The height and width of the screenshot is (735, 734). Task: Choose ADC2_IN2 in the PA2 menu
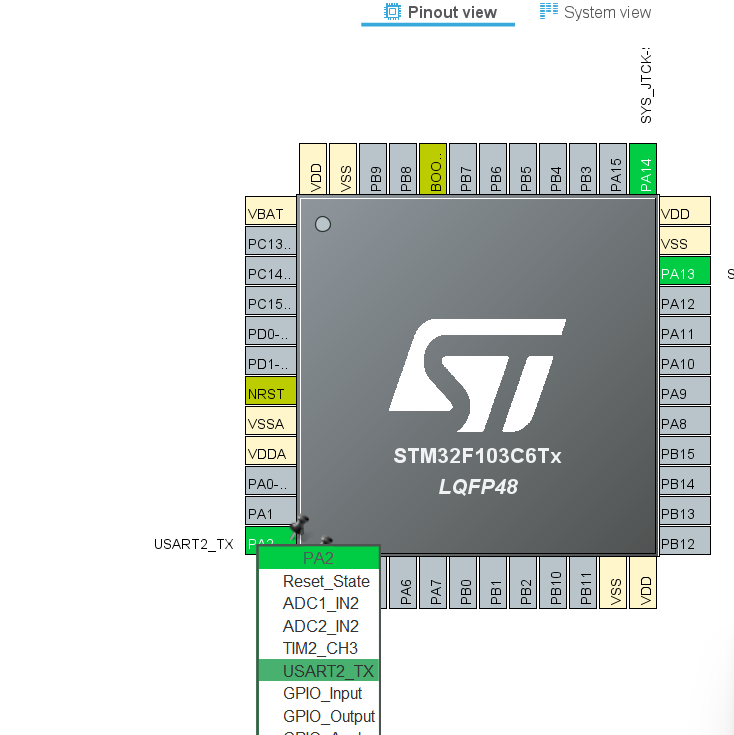point(319,626)
